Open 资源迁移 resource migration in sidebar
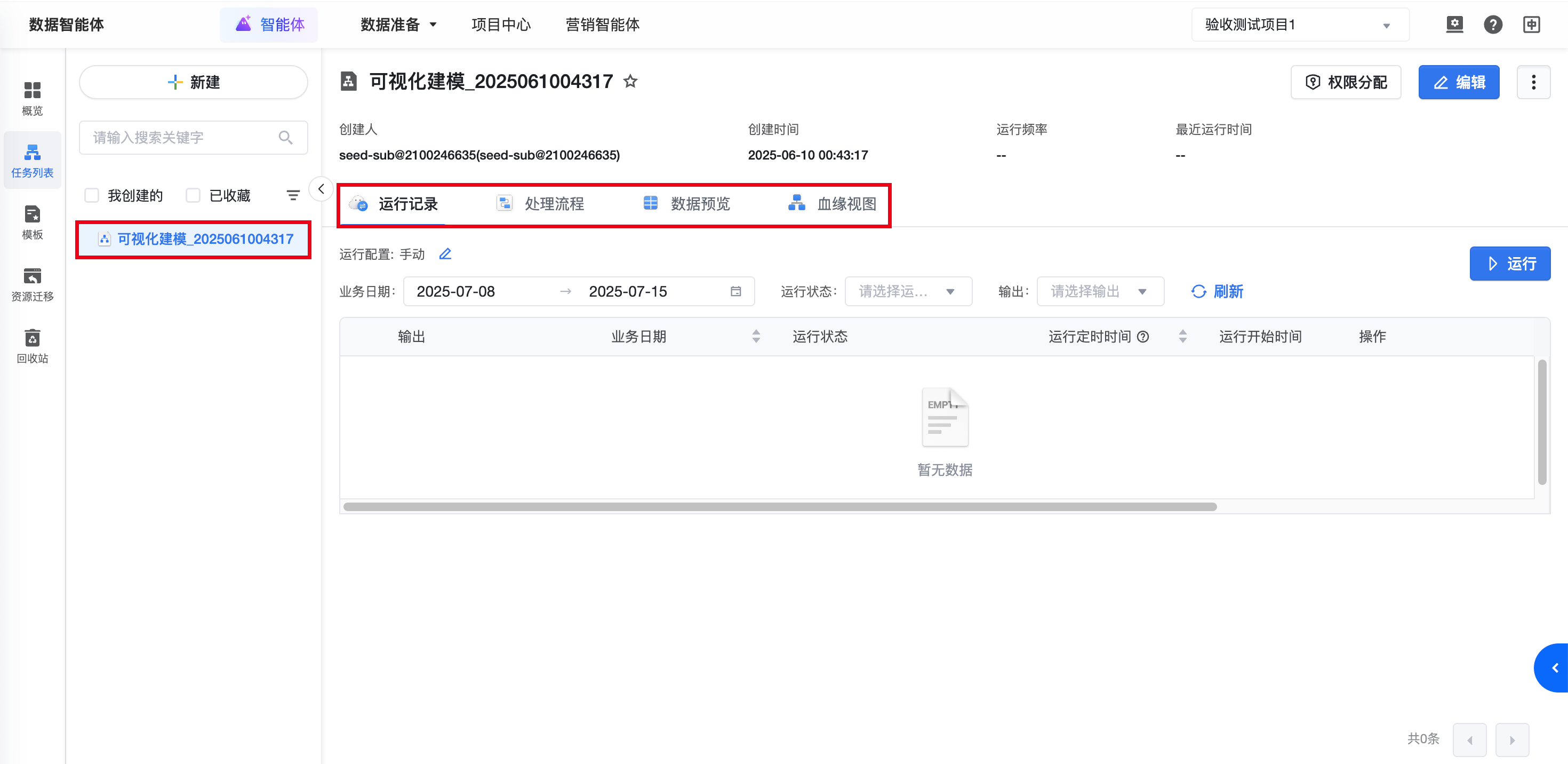Screen dimensions: 1568x764 pos(32,284)
